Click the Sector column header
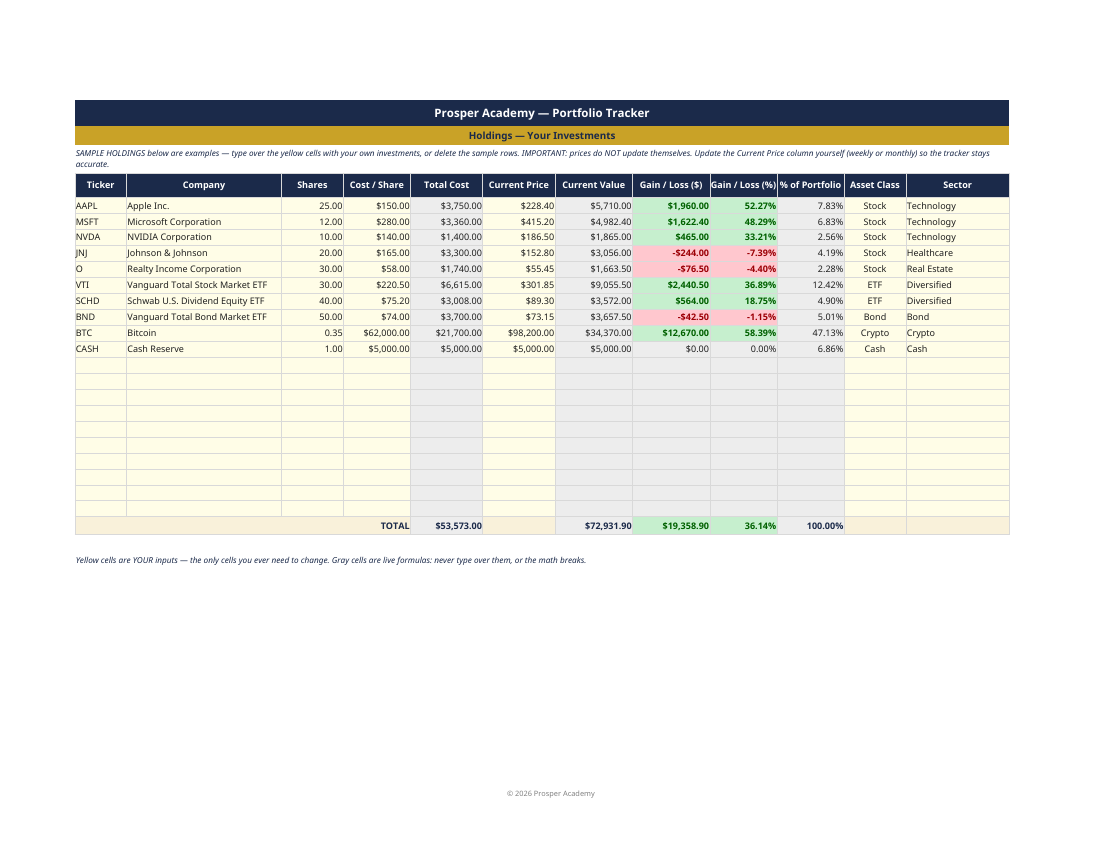Viewport: 1100px width, 850px height. [x=957, y=185]
